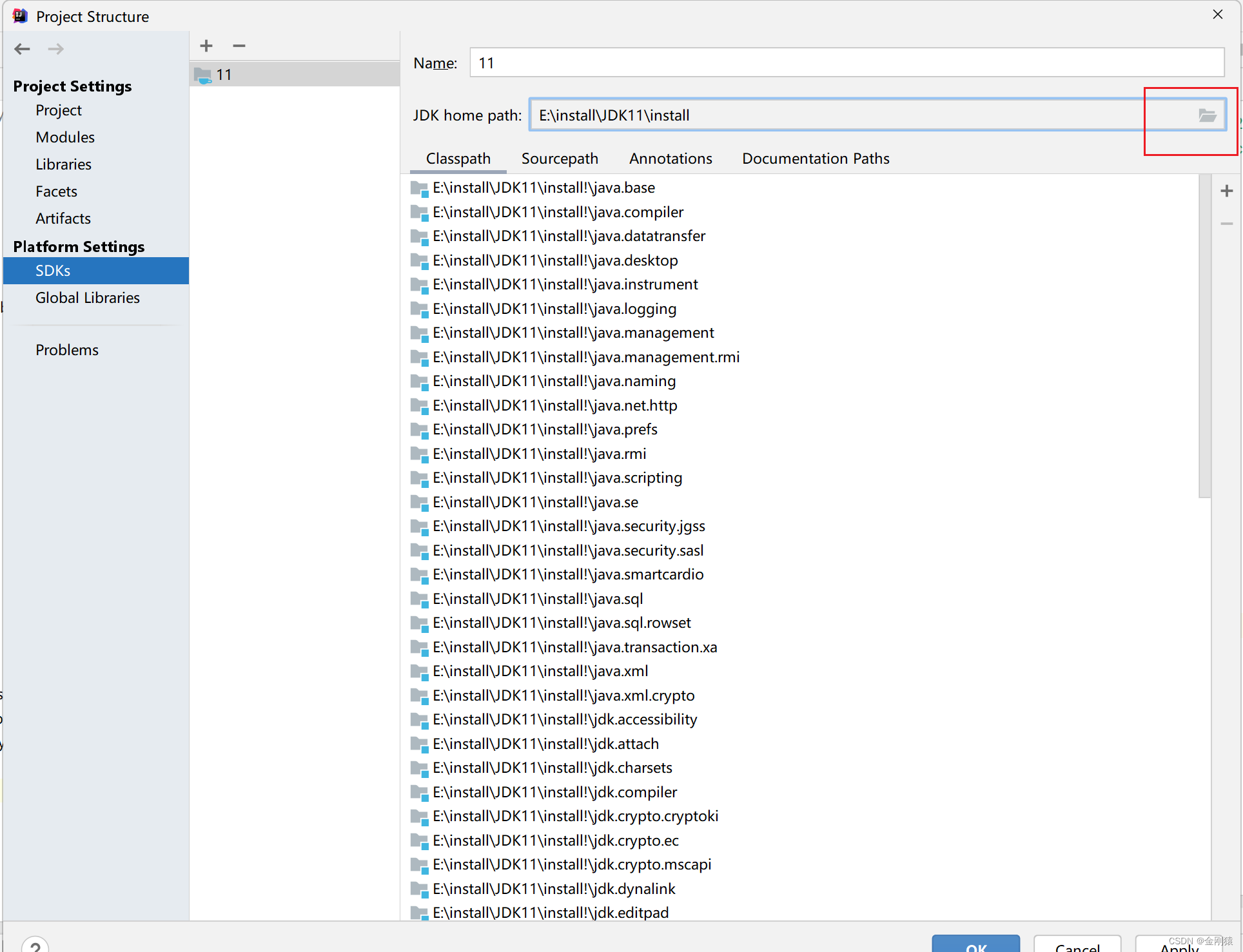Image resolution: width=1243 pixels, height=952 pixels.
Task: Open Modules settings
Action: click(x=65, y=137)
